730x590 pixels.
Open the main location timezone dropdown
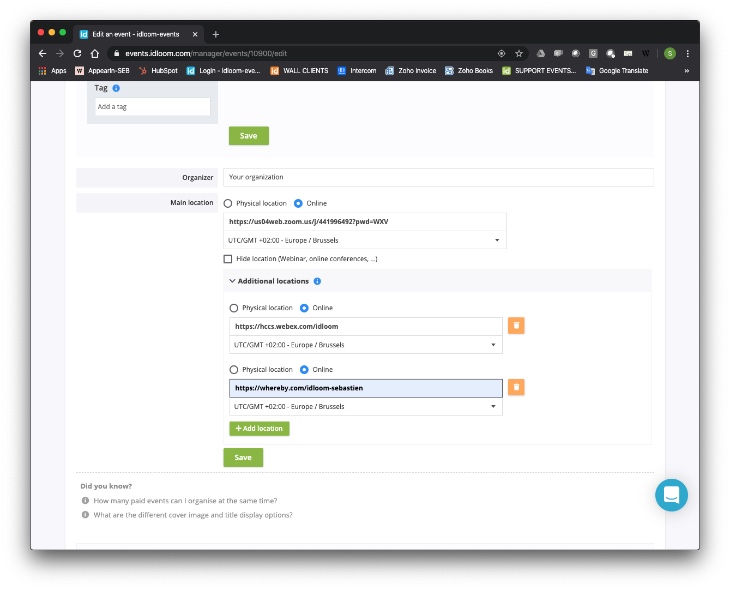(365, 240)
